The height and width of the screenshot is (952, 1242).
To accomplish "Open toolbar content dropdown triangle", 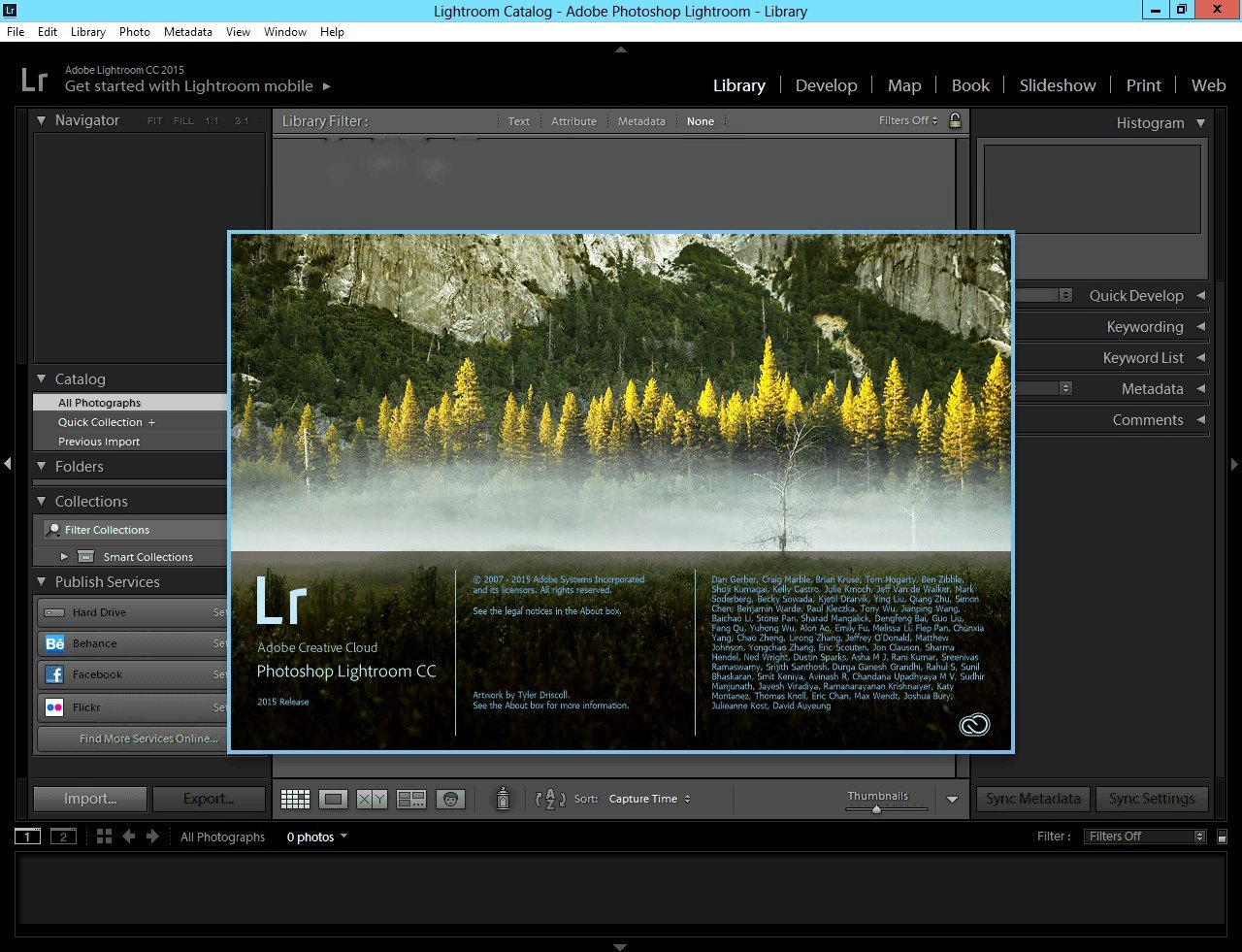I will pos(952,800).
